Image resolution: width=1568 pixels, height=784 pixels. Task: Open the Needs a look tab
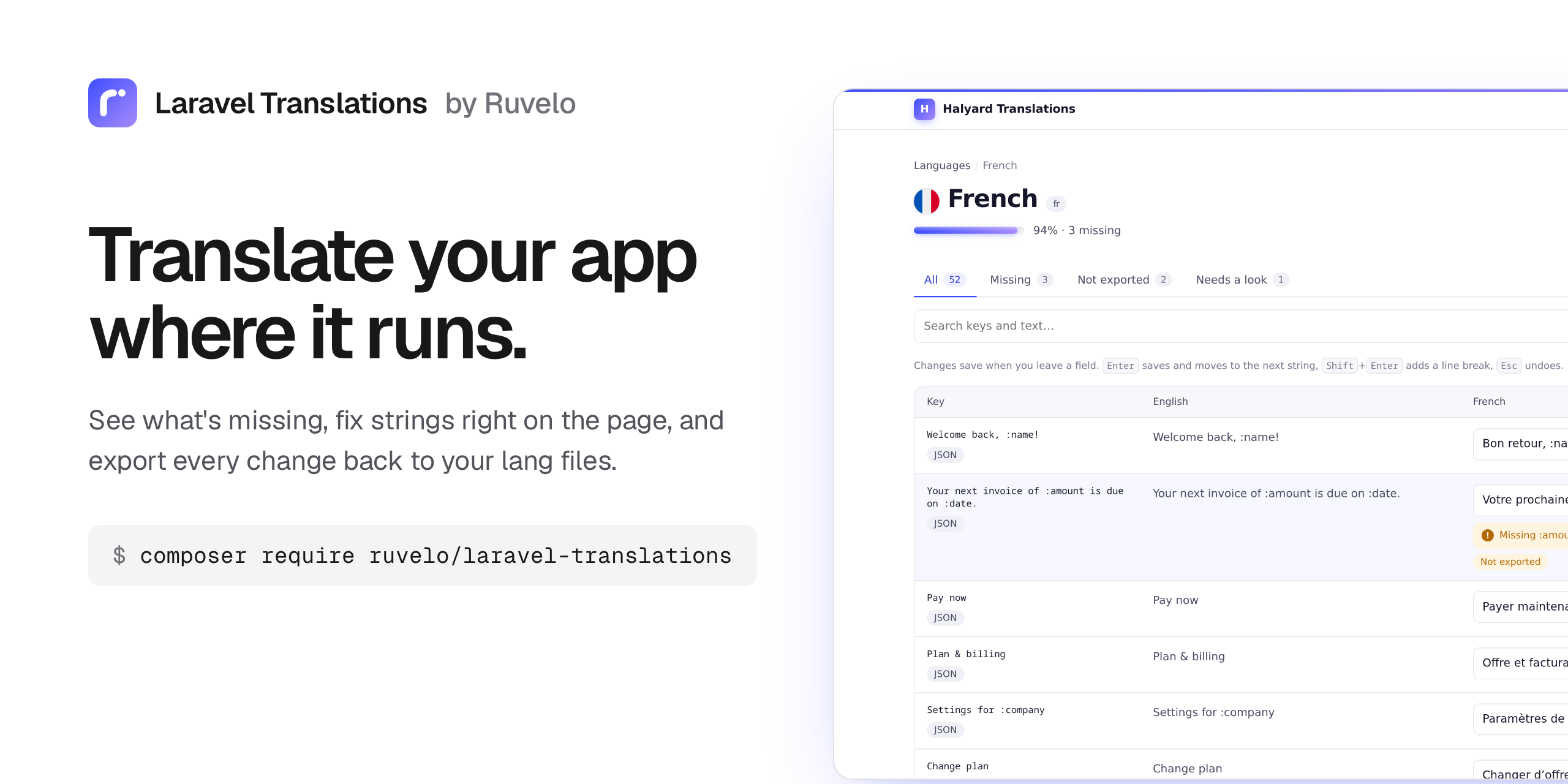point(1243,280)
